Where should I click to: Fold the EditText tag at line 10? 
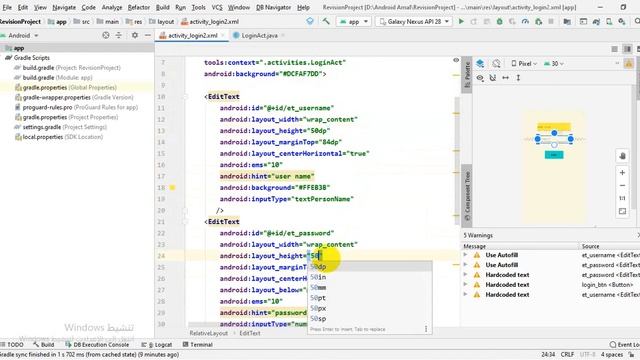[x=185, y=97]
